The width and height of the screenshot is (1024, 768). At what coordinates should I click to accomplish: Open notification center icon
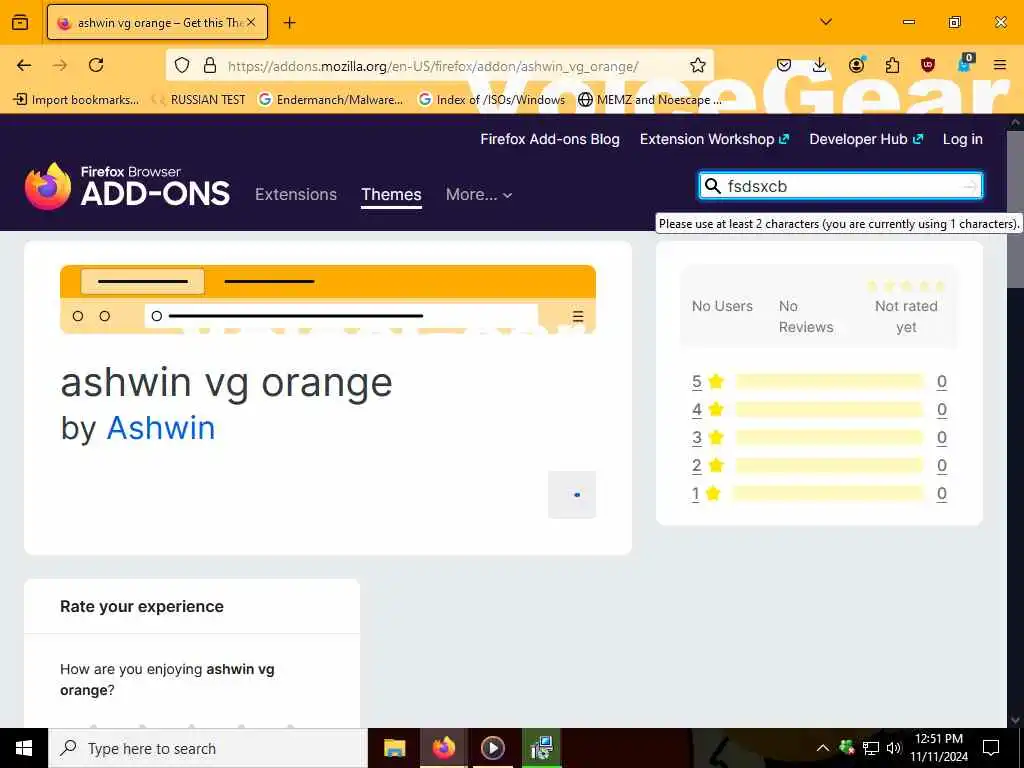(x=991, y=748)
